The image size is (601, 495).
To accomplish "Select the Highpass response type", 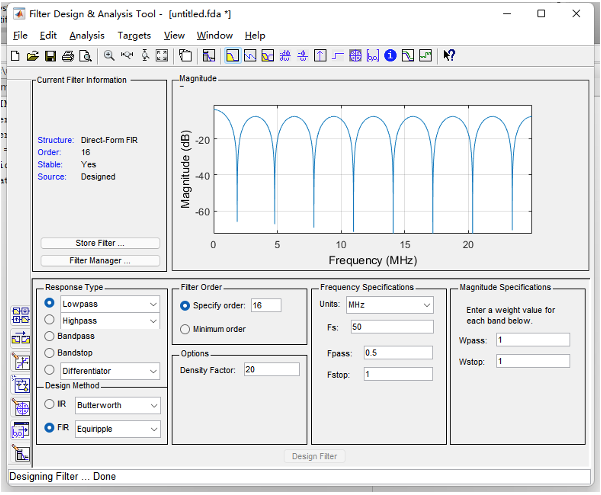I will point(50,320).
